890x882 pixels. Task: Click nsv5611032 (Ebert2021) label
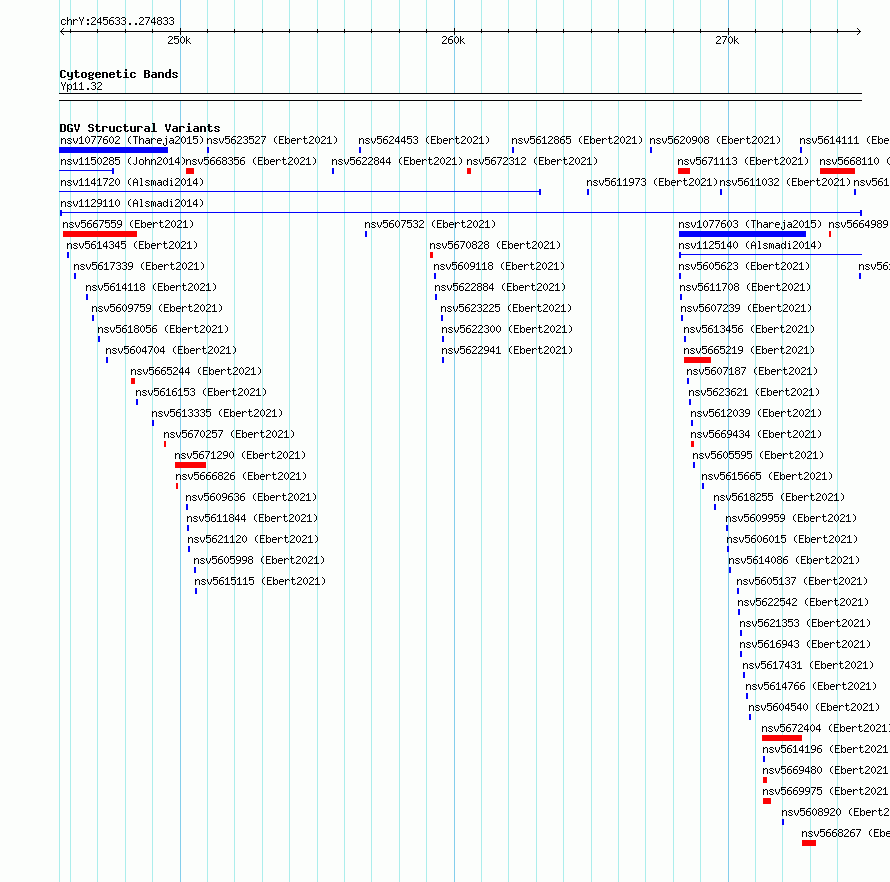click(x=785, y=182)
